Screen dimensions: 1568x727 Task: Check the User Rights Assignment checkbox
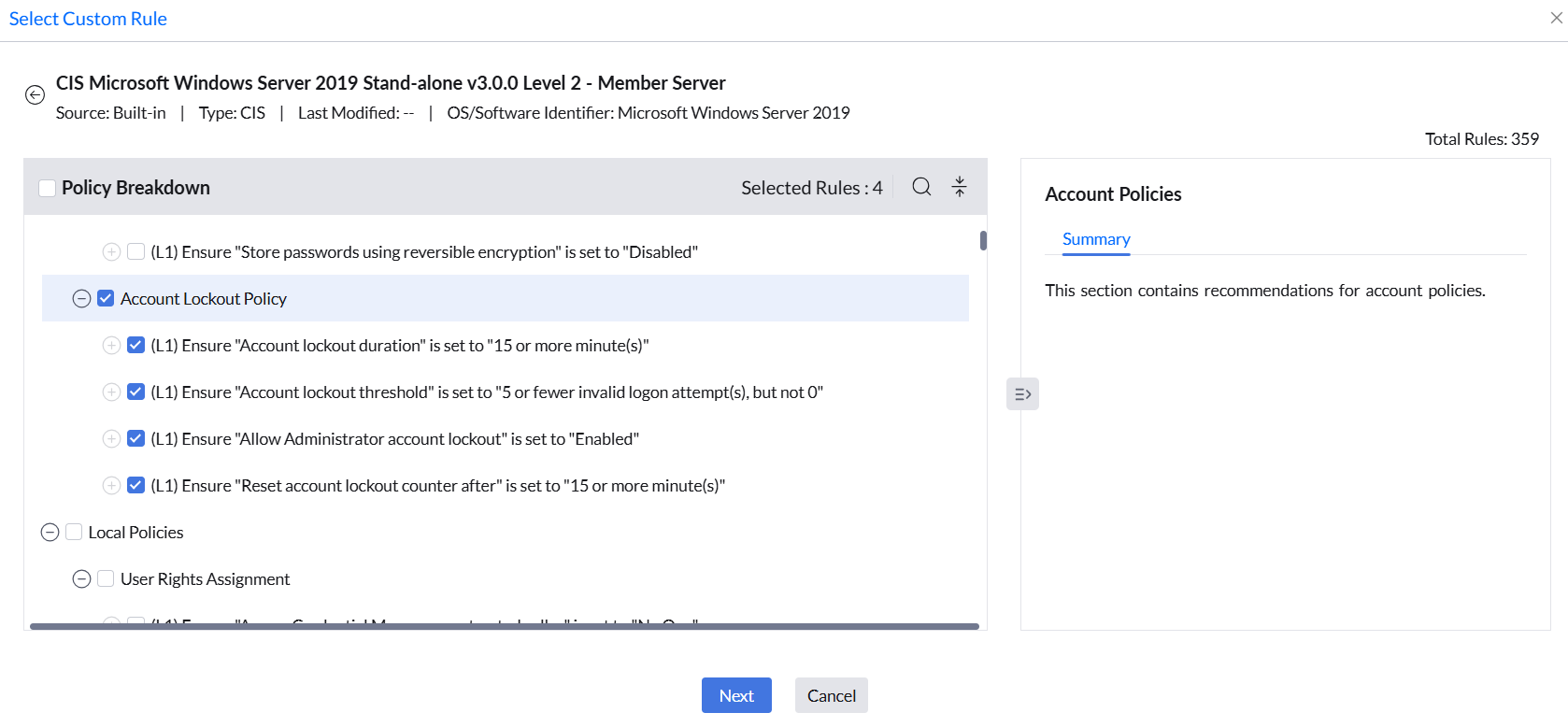(x=106, y=578)
